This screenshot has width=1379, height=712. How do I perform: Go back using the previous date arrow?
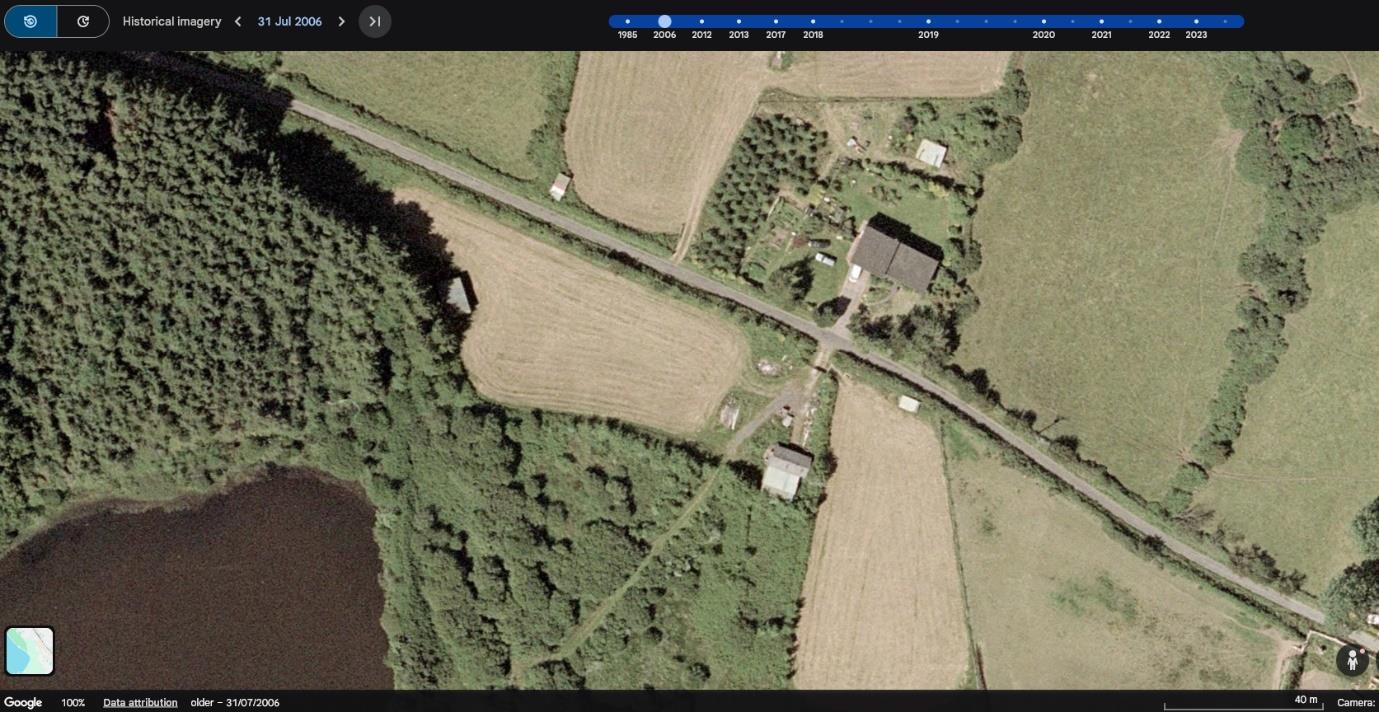(237, 20)
